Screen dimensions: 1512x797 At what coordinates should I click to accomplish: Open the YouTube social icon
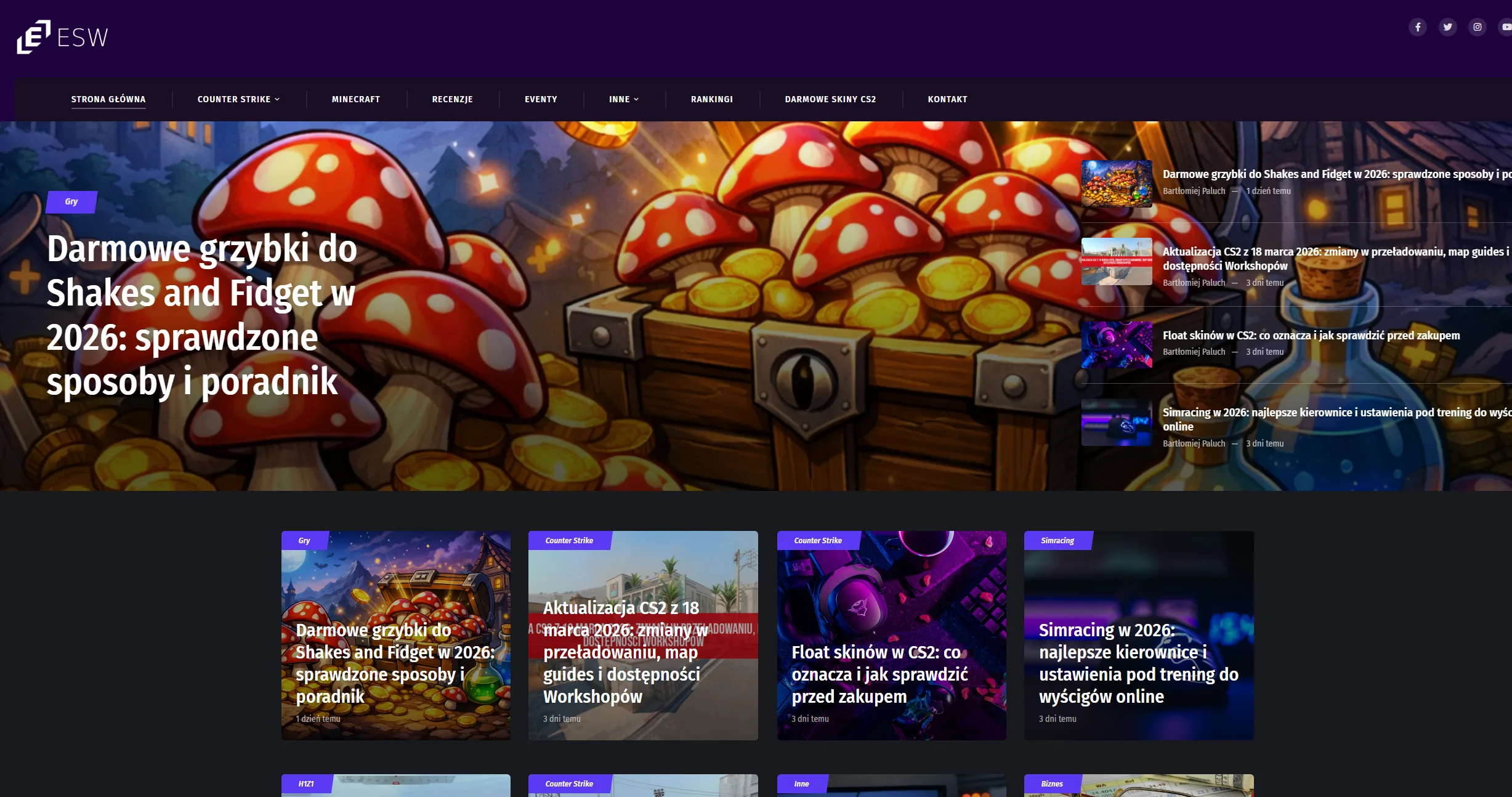1505,27
